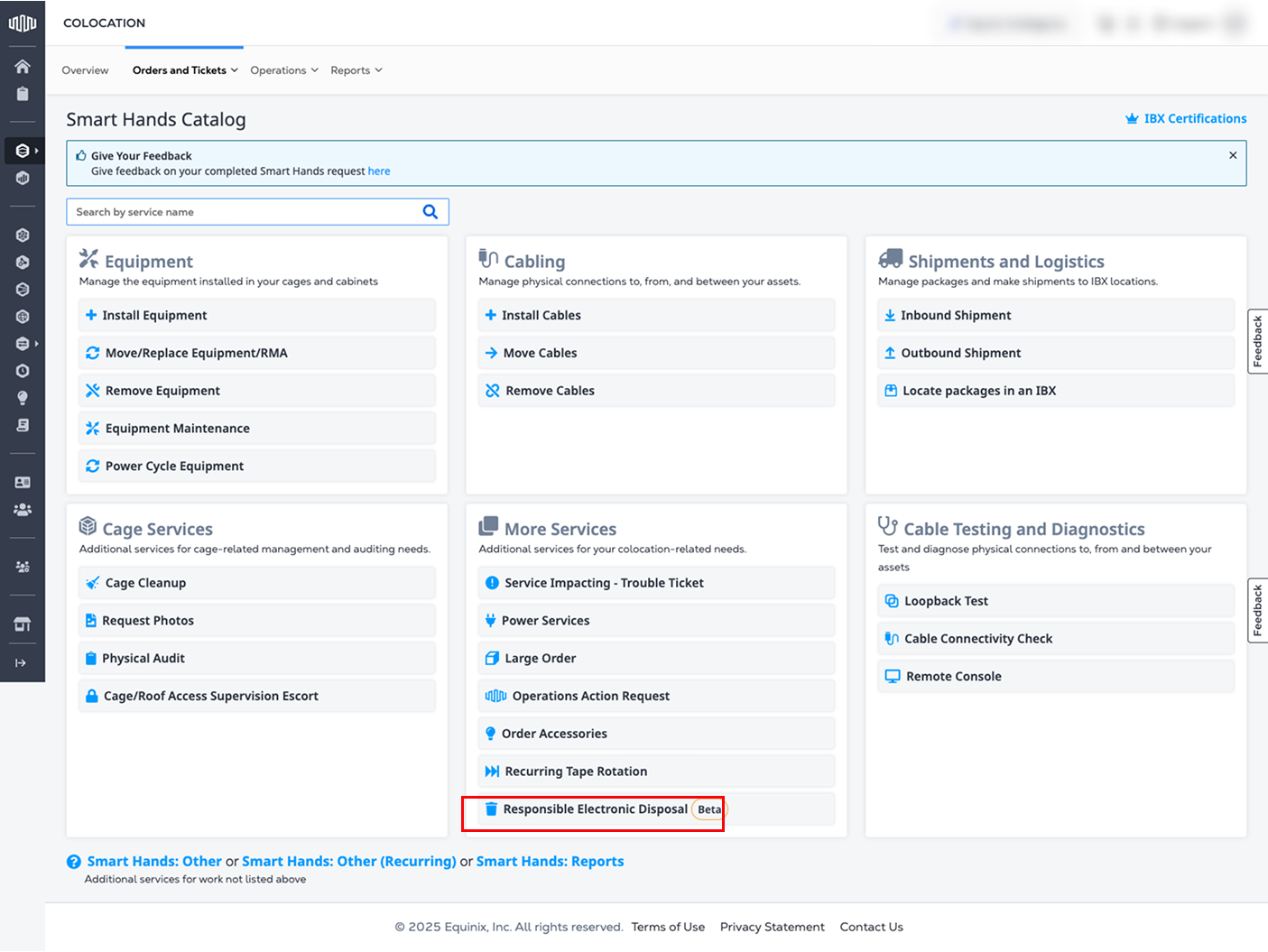Screen dimensions: 1268x952
Task: Click the plus icon of Install Equipment
Action: coord(91,315)
